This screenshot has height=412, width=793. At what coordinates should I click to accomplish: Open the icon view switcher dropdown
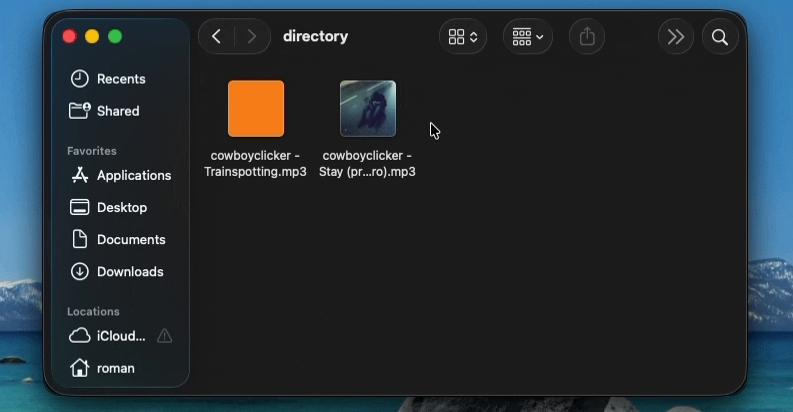pos(463,36)
